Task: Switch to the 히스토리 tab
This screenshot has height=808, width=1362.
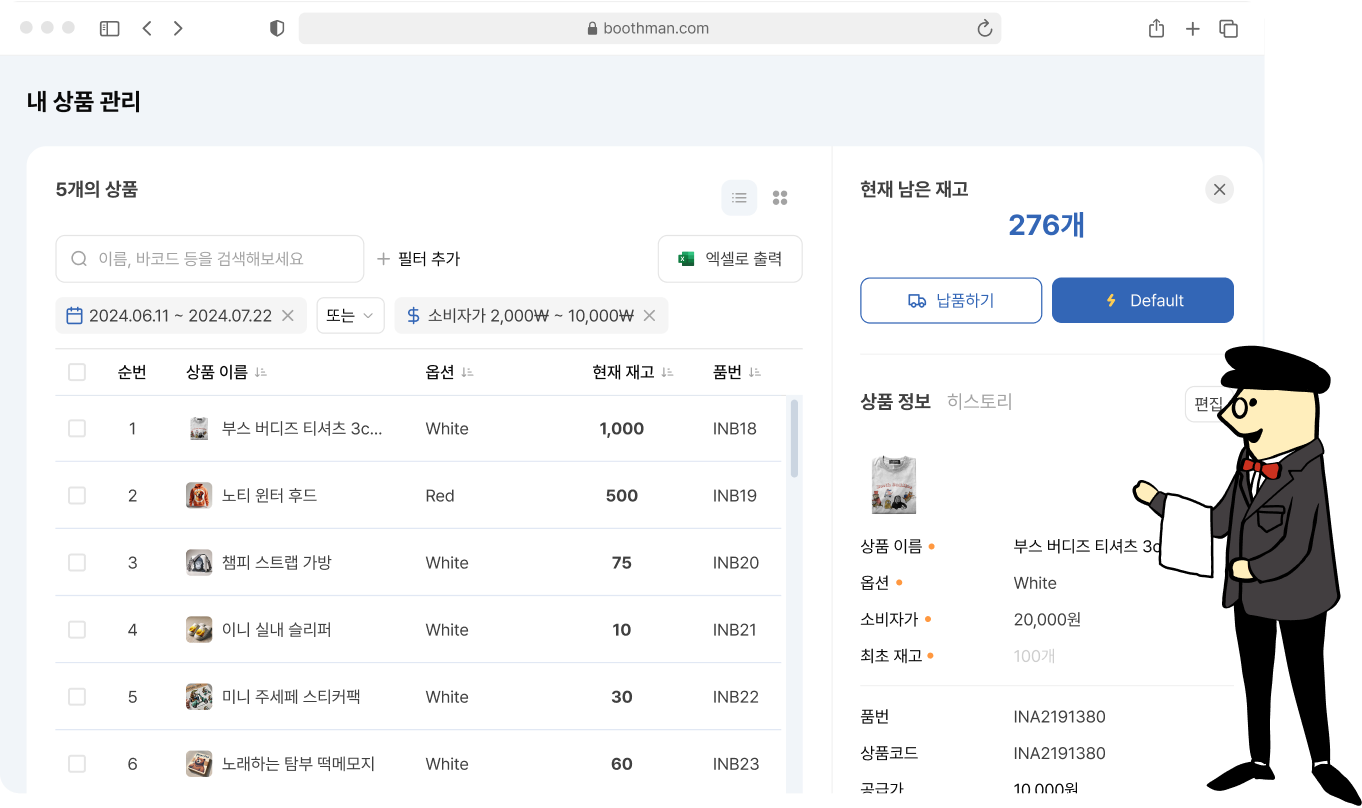Action: click(979, 402)
